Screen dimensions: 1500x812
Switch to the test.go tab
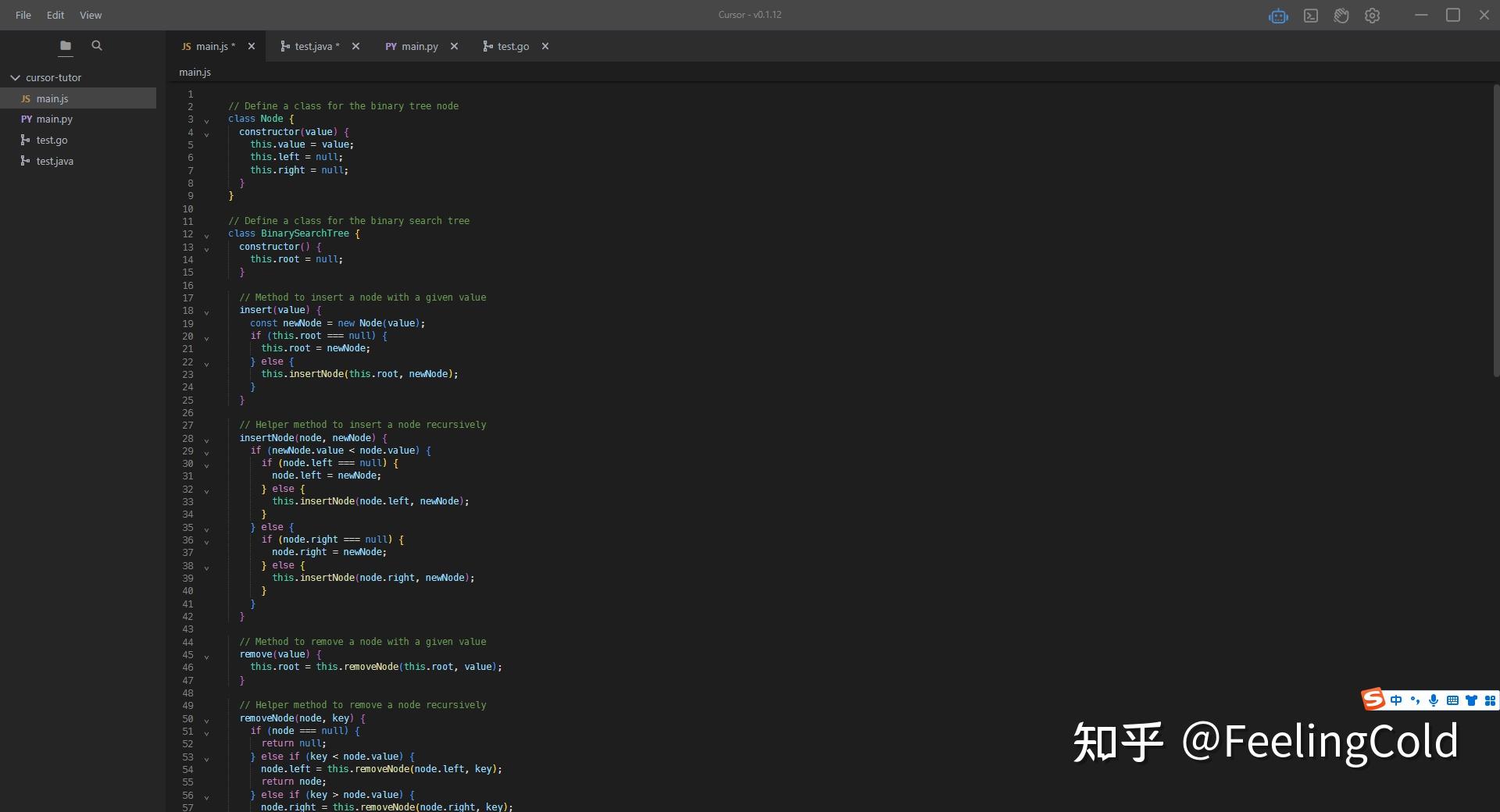coord(509,46)
